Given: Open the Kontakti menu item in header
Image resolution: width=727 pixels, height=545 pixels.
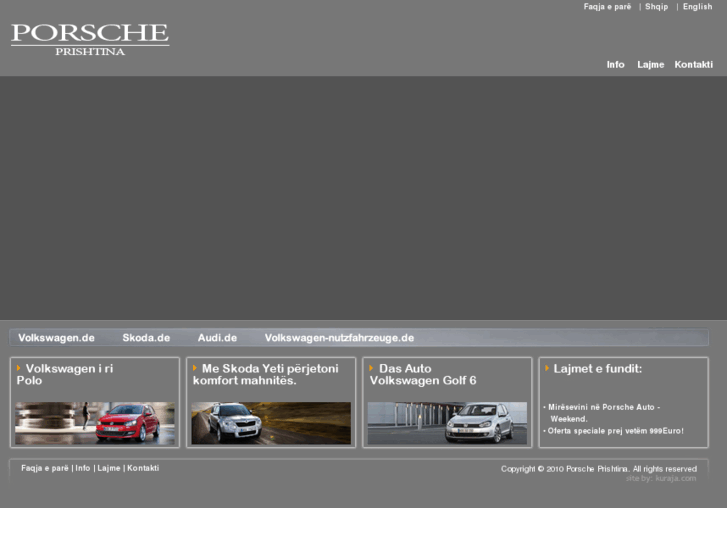Looking at the screenshot, I should (694, 64).
